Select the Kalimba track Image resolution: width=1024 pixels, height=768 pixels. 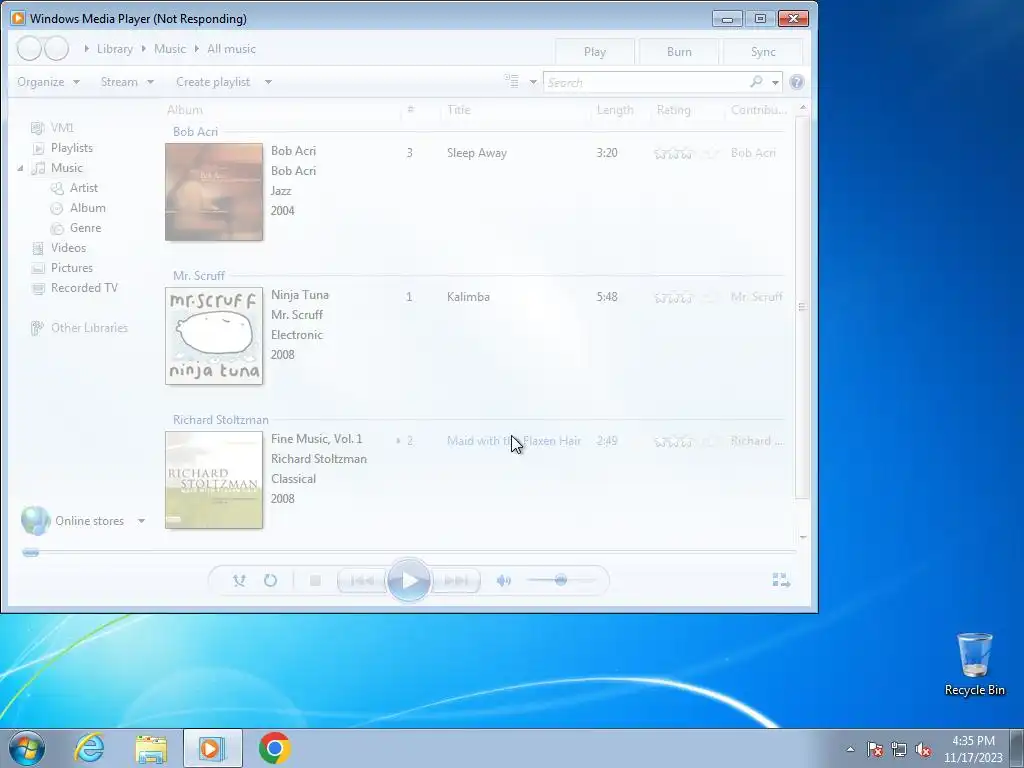468,296
